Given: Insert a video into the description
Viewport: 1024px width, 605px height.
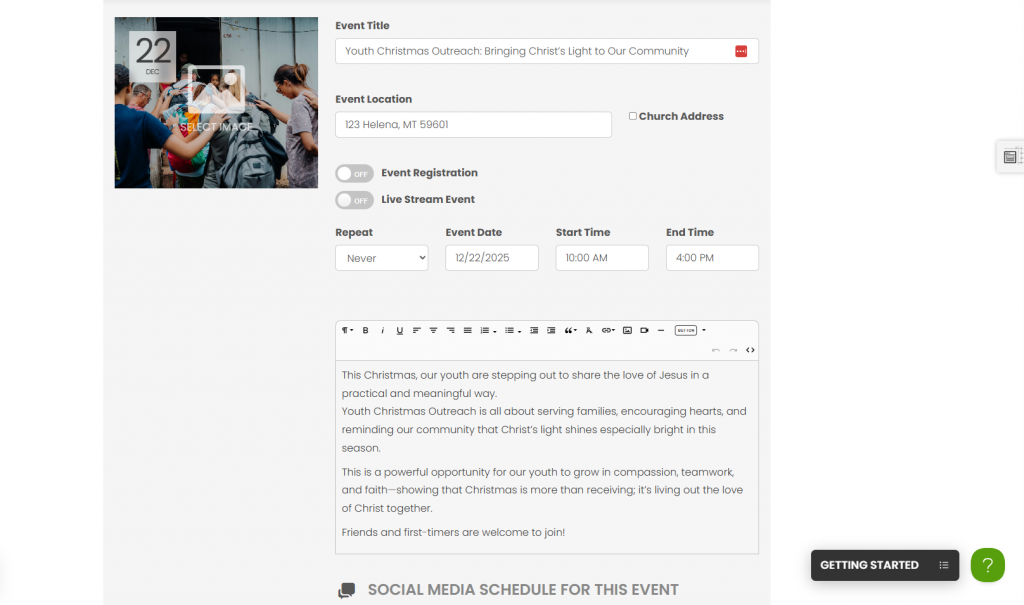Looking at the screenshot, I should pos(644,331).
